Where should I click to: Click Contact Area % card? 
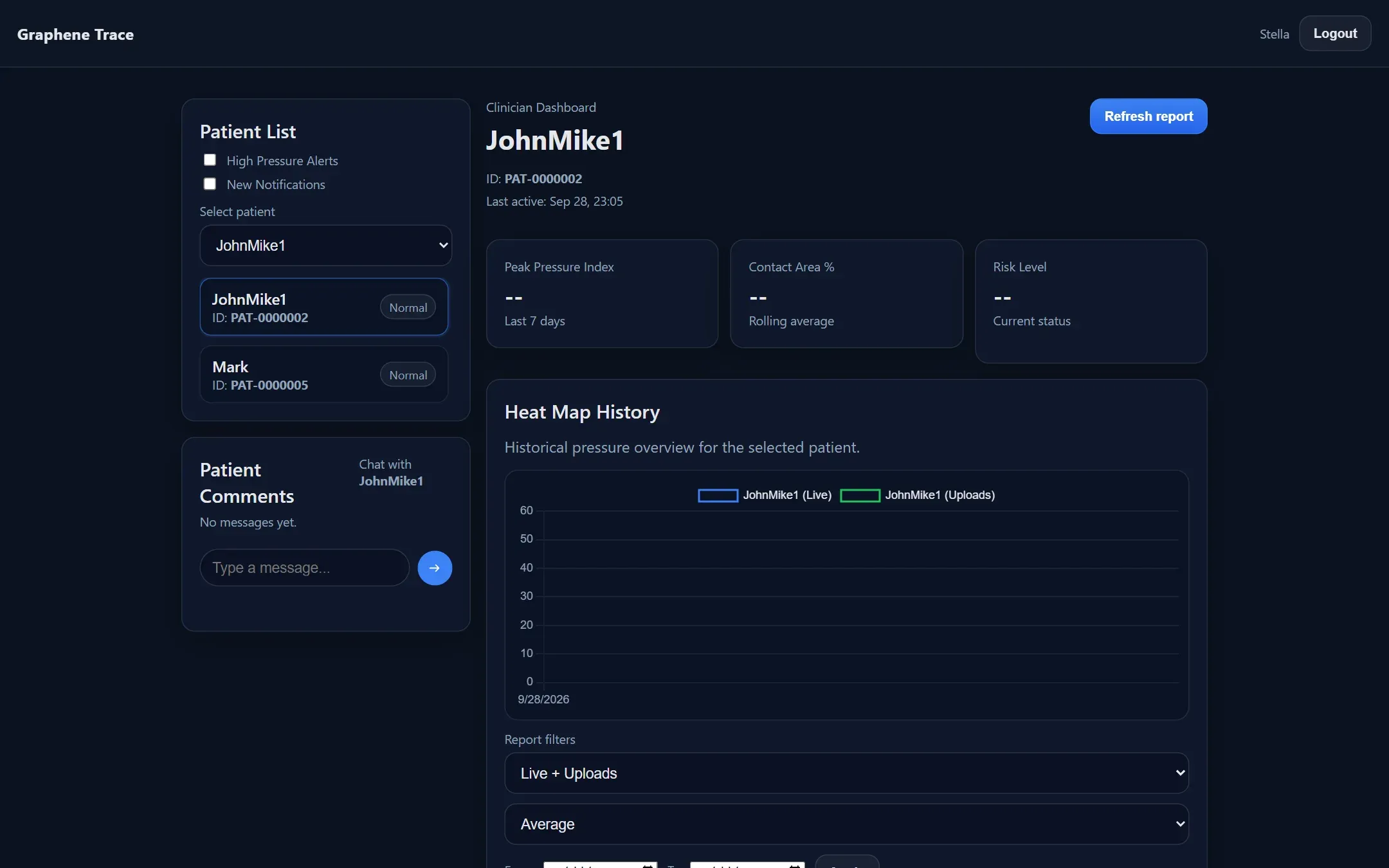click(846, 294)
